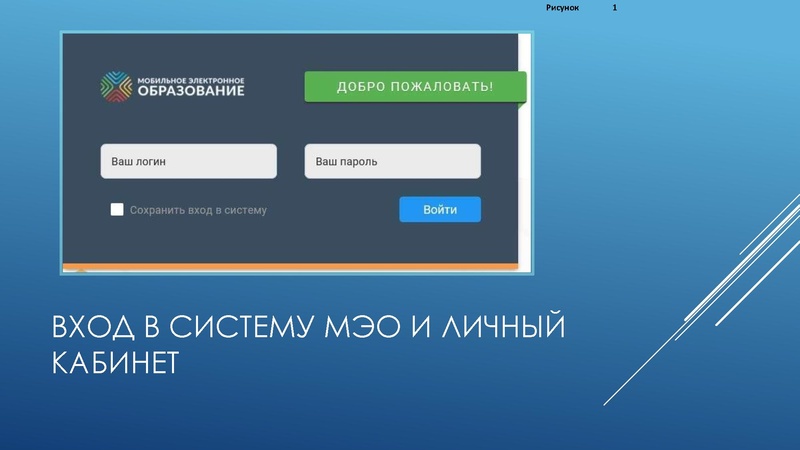800x450 pixels.
Task: Click the 'Ваш пароль' password field
Action: pos(392,161)
